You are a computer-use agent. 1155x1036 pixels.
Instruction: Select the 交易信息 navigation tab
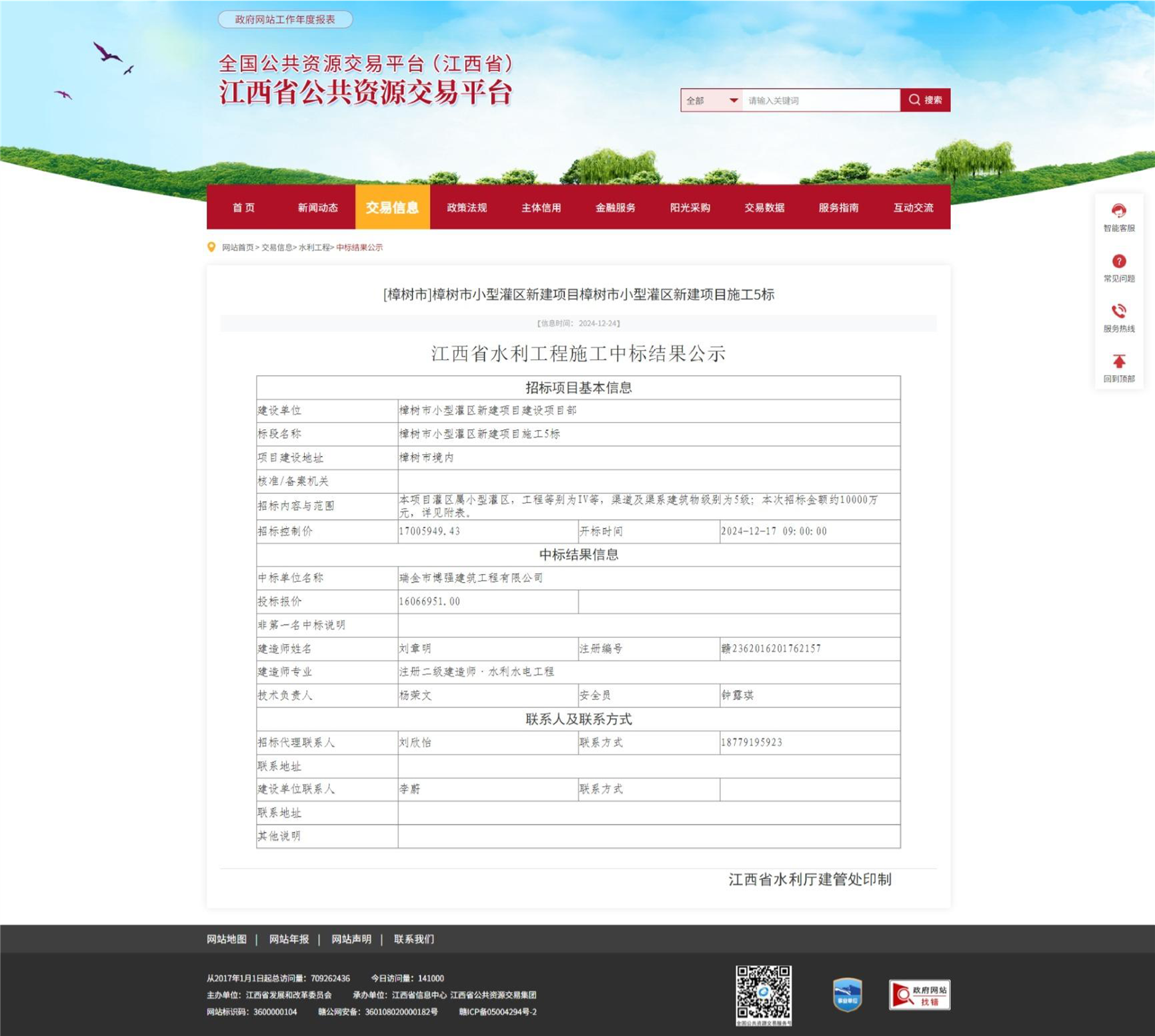pyautogui.click(x=392, y=208)
